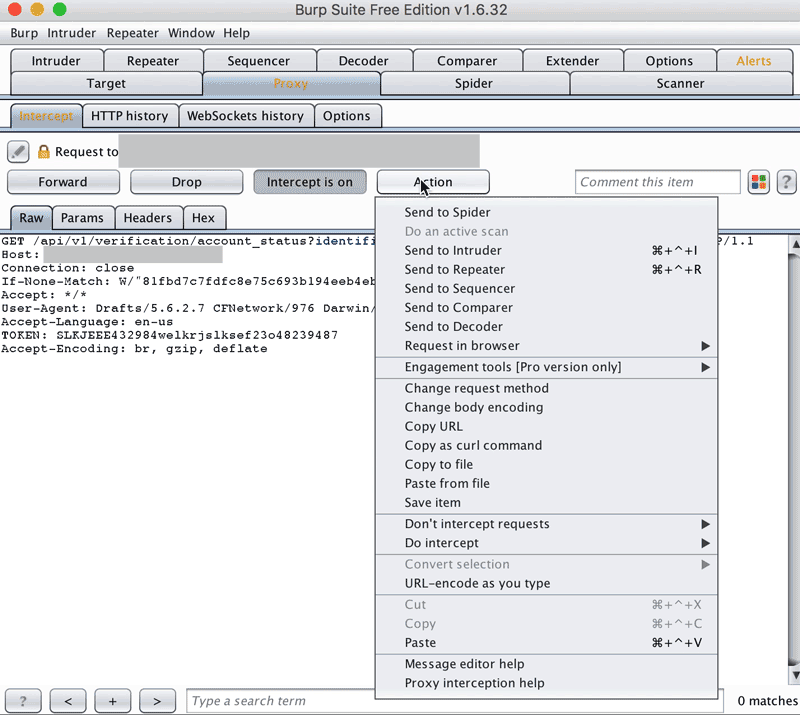Click the pencil edit icon beside Request to
The width and height of the screenshot is (800, 715).
coord(18,152)
